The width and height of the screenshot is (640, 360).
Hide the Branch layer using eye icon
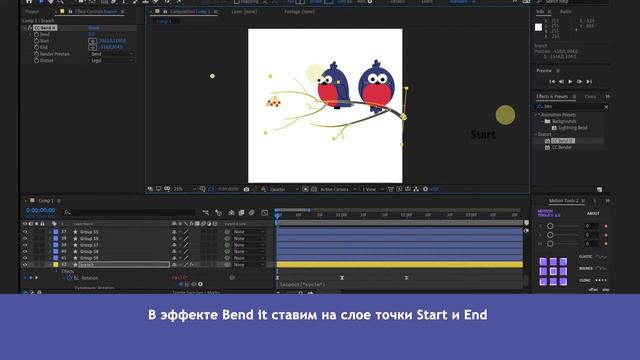[x=25, y=265]
